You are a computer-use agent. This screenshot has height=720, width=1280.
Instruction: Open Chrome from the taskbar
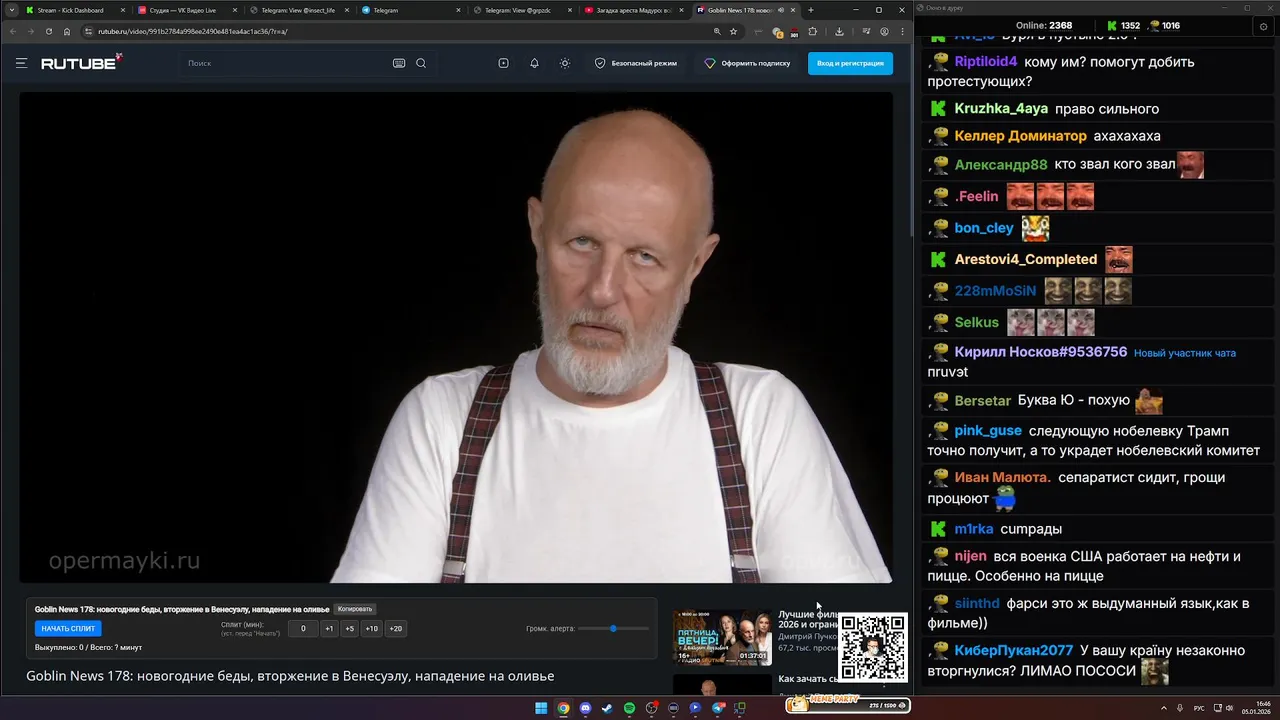[x=563, y=708]
